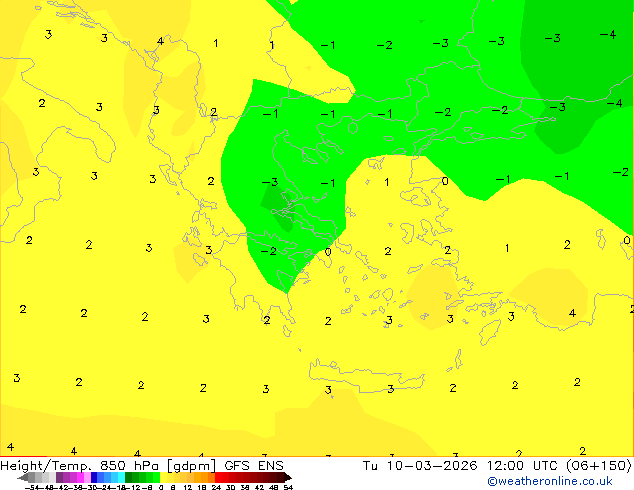This screenshot has height=490, width=634.
Task: Pick the magenta swatch in the legend
Action: pos(80,477)
